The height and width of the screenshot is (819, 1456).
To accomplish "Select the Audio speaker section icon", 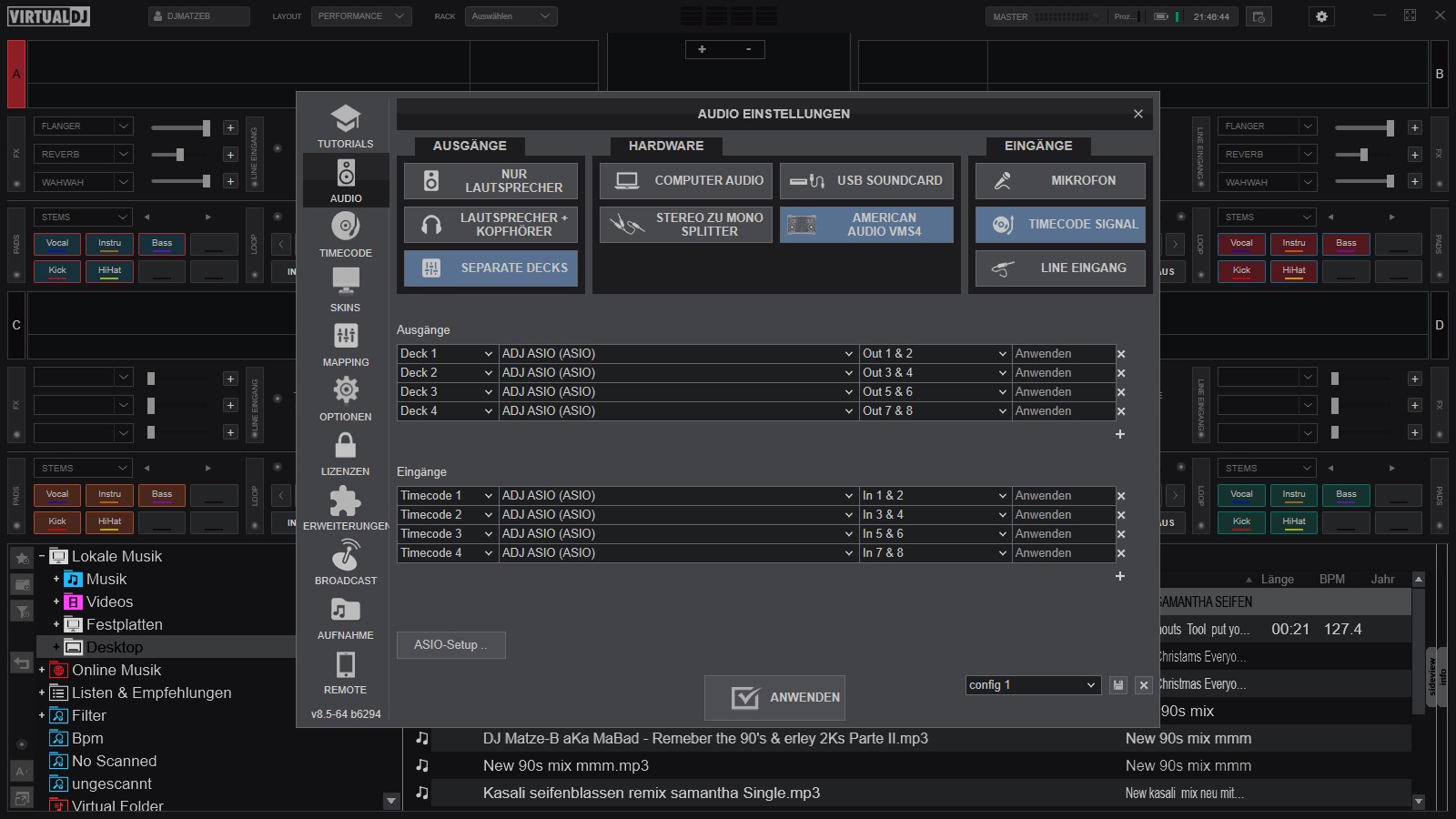I will tap(345, 180).
